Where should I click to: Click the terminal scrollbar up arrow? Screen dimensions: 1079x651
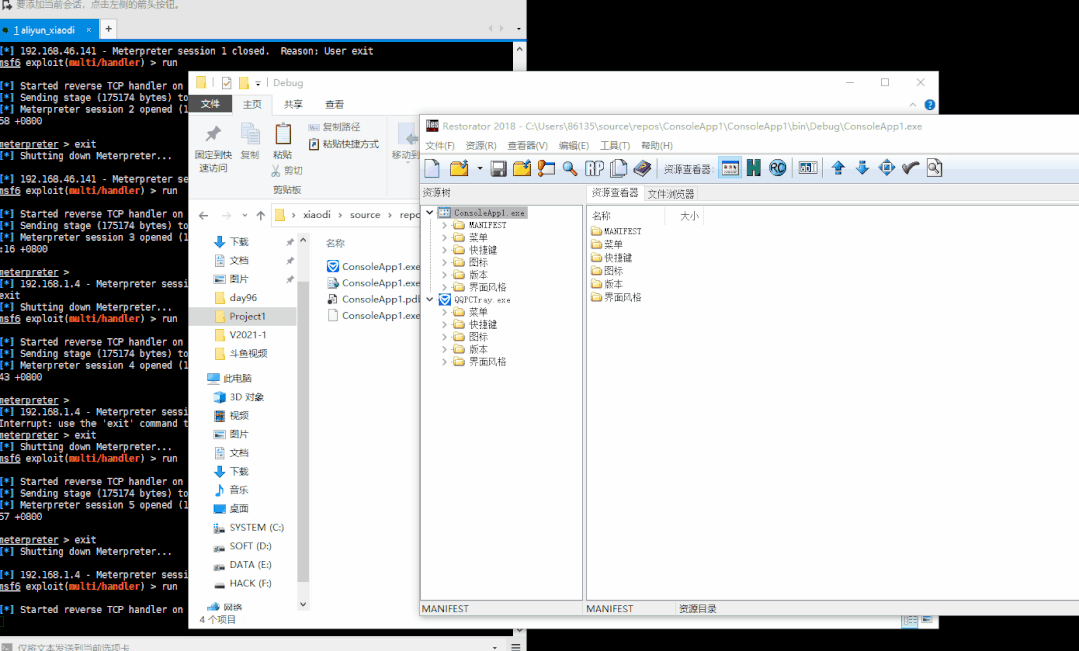click(520, 50)
